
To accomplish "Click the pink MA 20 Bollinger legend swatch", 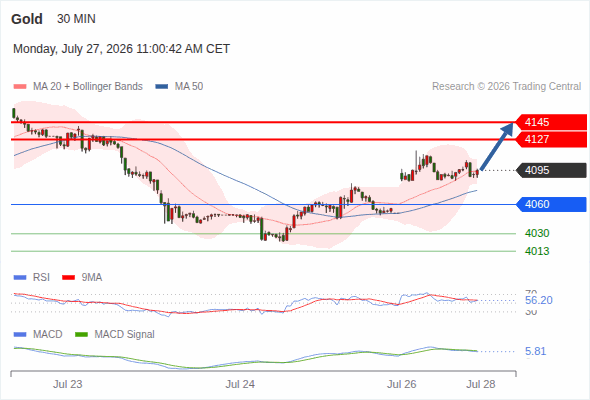I will tap(20, 87).
